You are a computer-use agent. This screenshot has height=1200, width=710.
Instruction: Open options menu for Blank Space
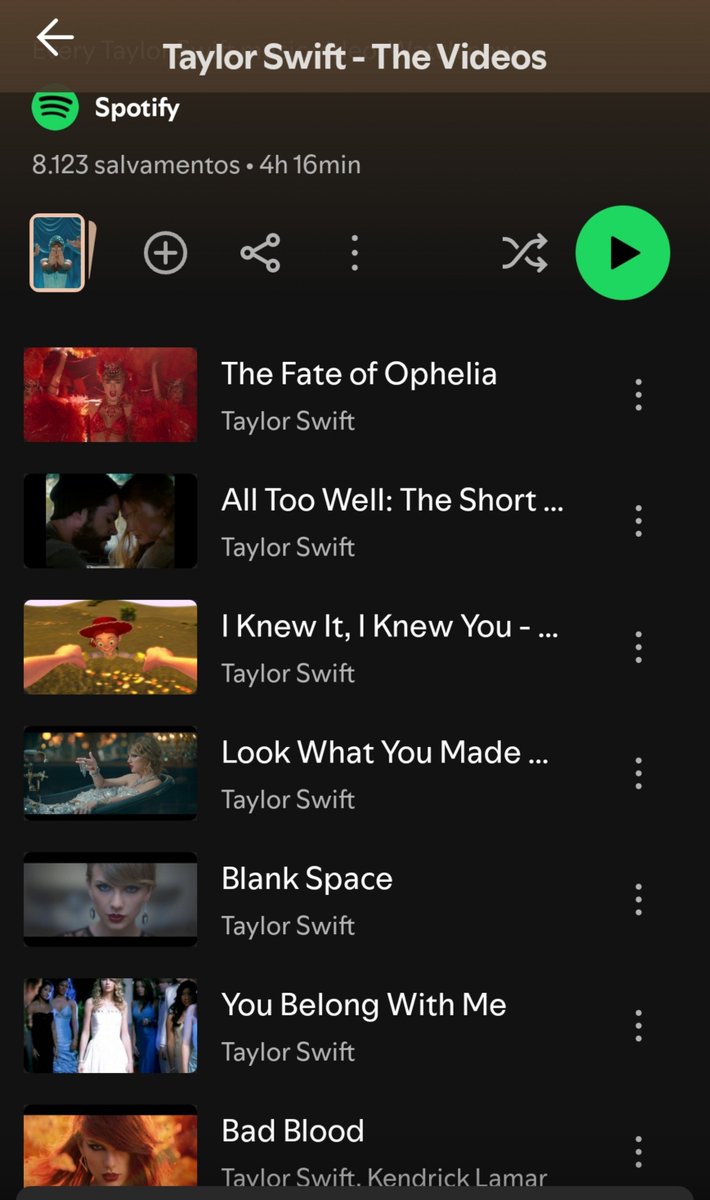click(638, 900)
